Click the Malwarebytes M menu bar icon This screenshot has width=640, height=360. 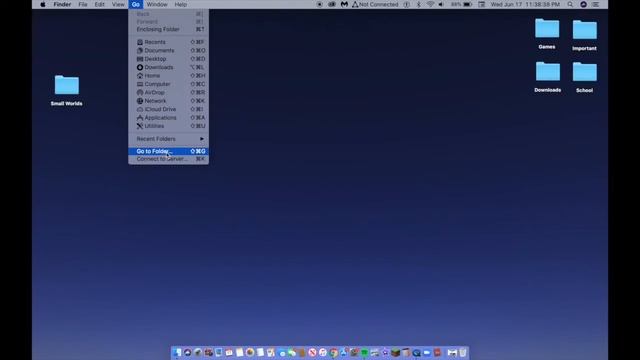click(344, 4)
